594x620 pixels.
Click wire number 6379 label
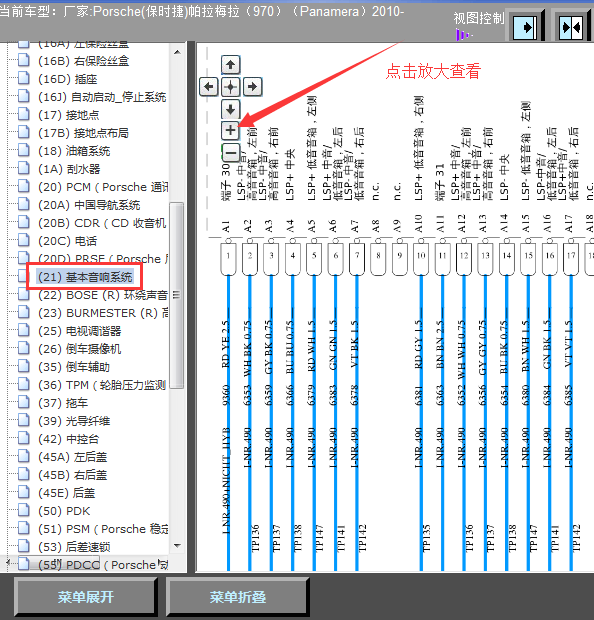[311, 395]
